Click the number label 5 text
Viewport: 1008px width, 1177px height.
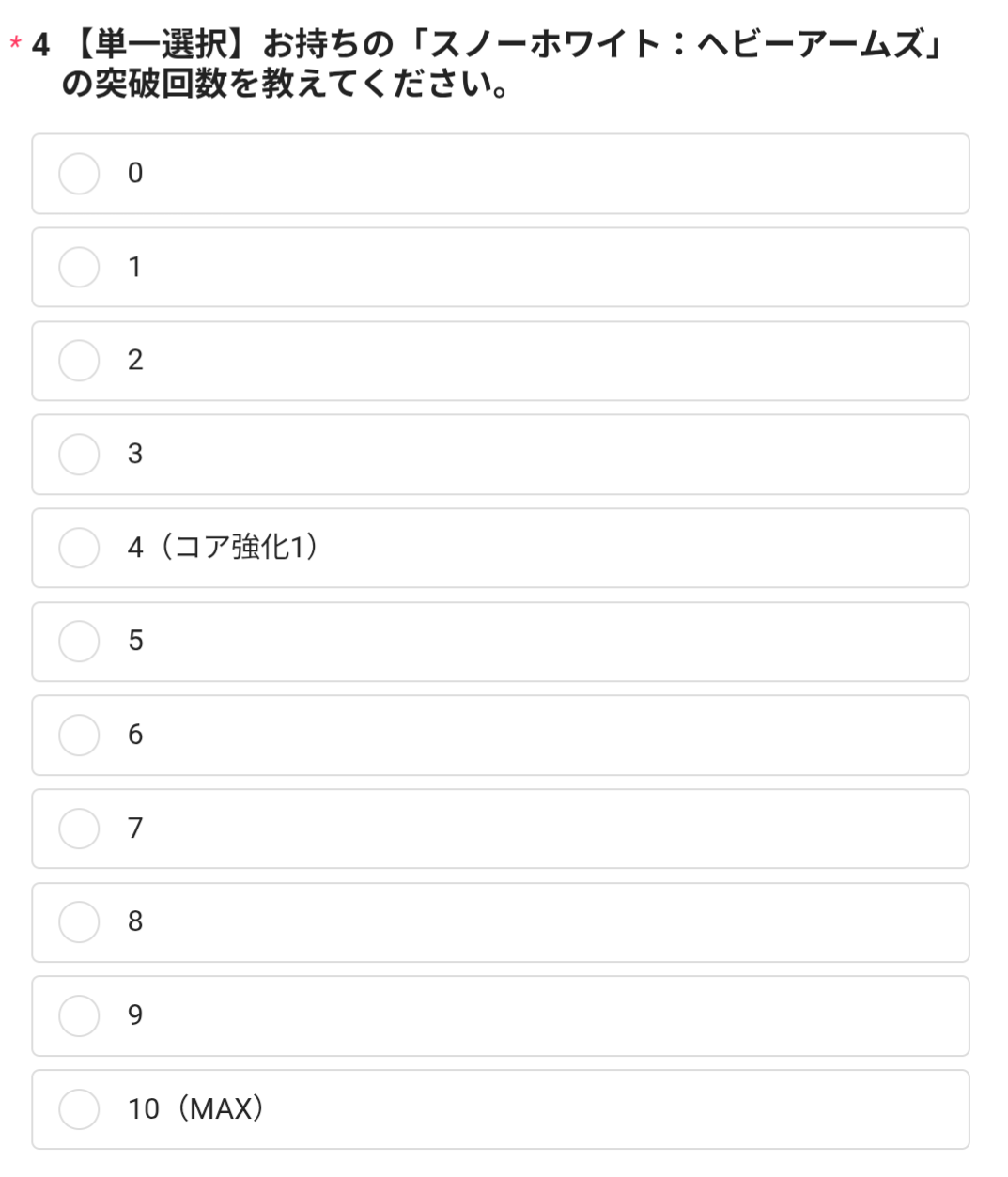point(135,641)
